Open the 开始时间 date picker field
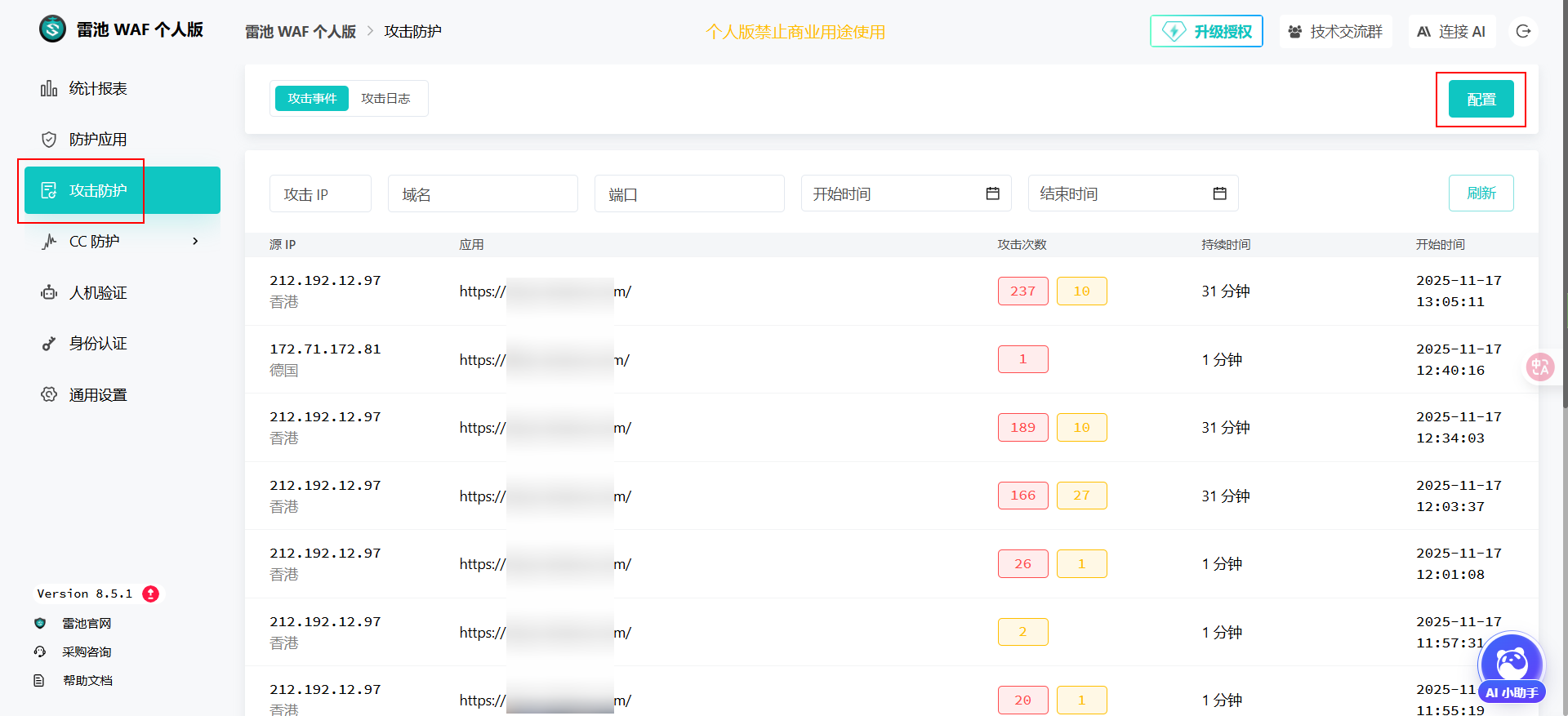 [906, 193]
